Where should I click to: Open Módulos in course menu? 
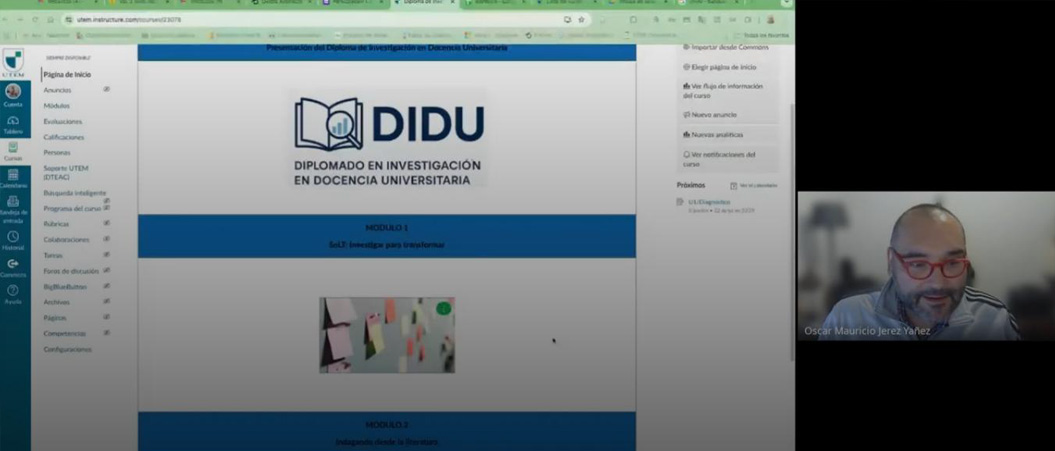tap(57, 106)
